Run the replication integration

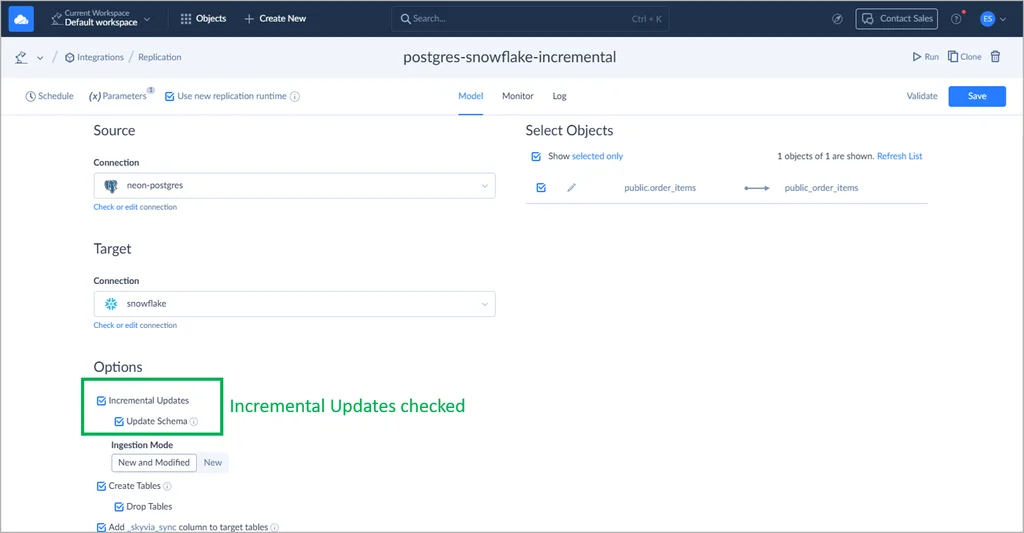pyautogui.click(x=925, y=57)
